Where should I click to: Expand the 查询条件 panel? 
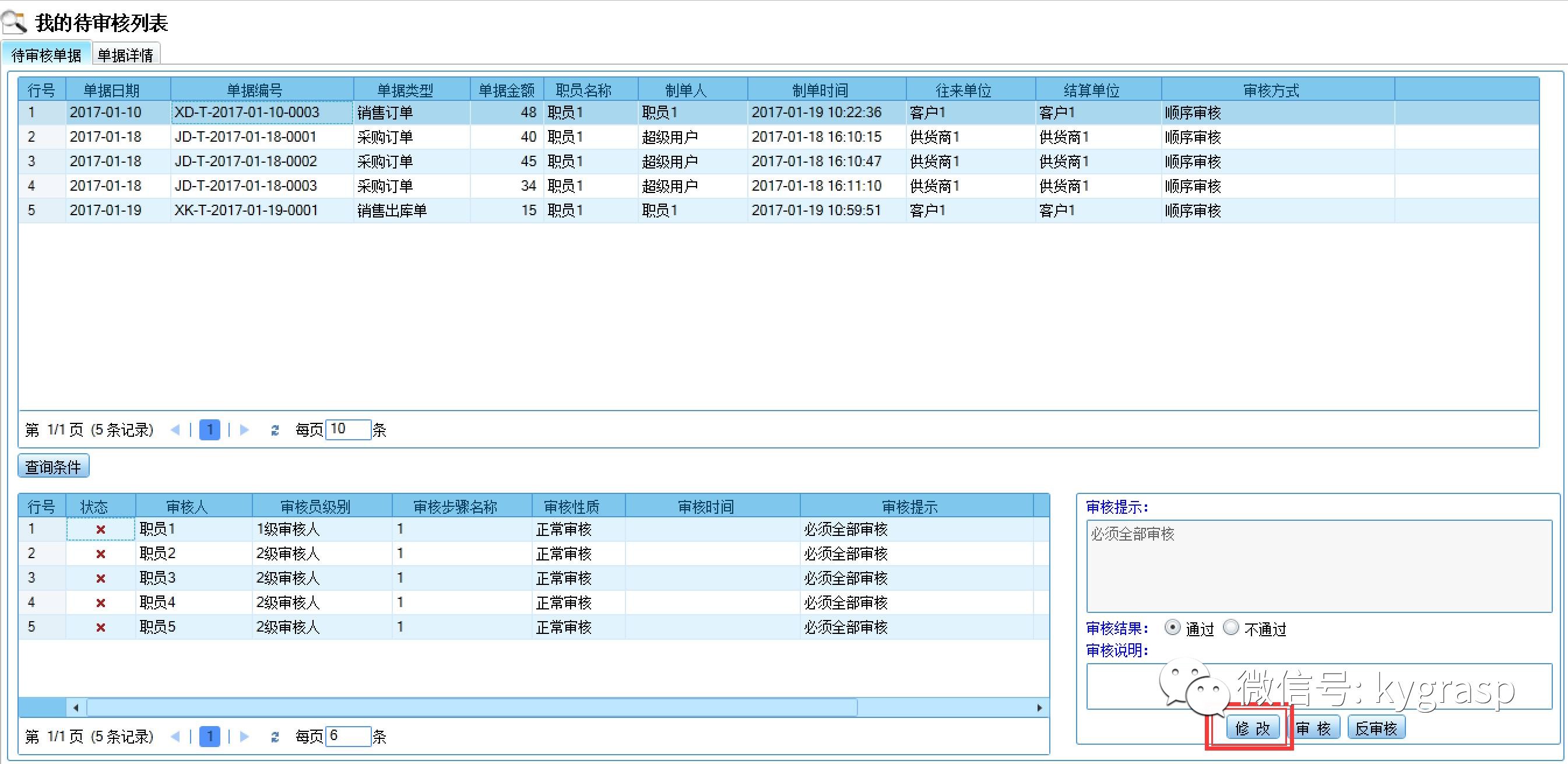(x=54, y=467)
